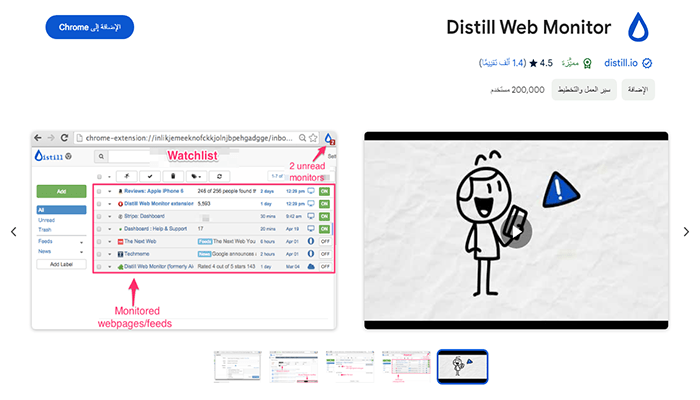The width and height of the screenshot is (700, 400).
Task: Click the green featured label text
Action: 570,63
